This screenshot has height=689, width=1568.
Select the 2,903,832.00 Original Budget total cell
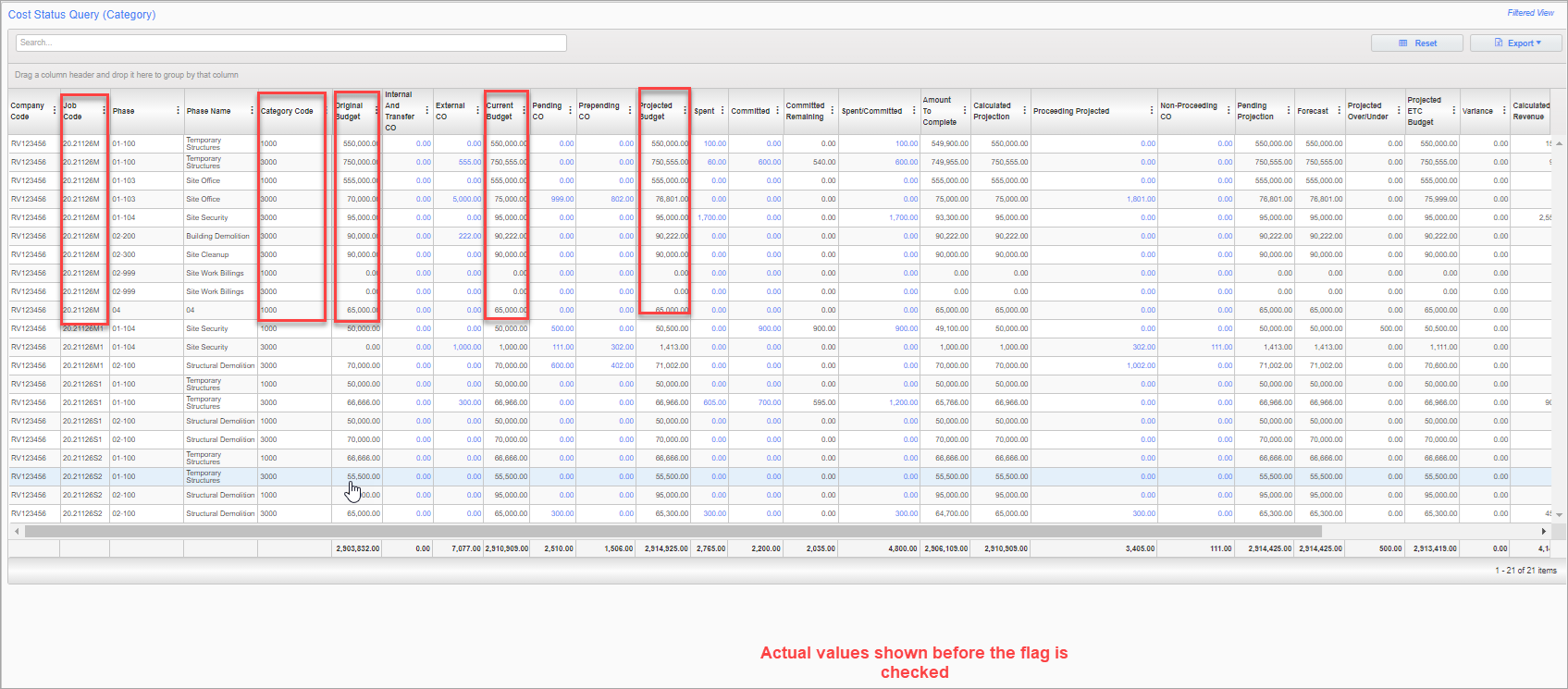(357, 548)
